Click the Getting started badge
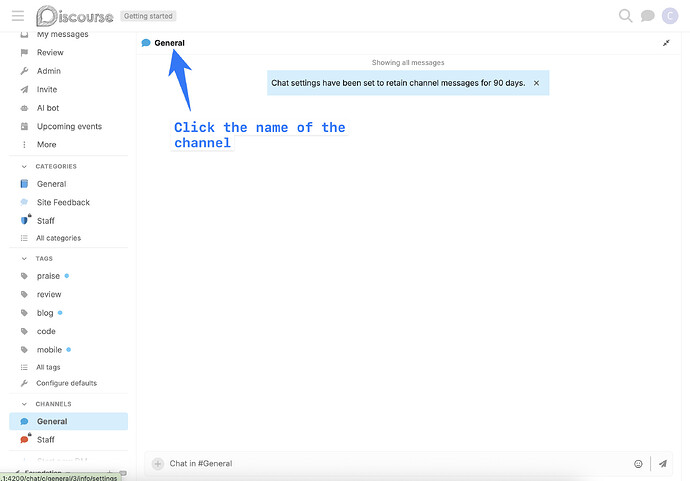This screenshot has width=690, height=481. [x=148, y=16]
